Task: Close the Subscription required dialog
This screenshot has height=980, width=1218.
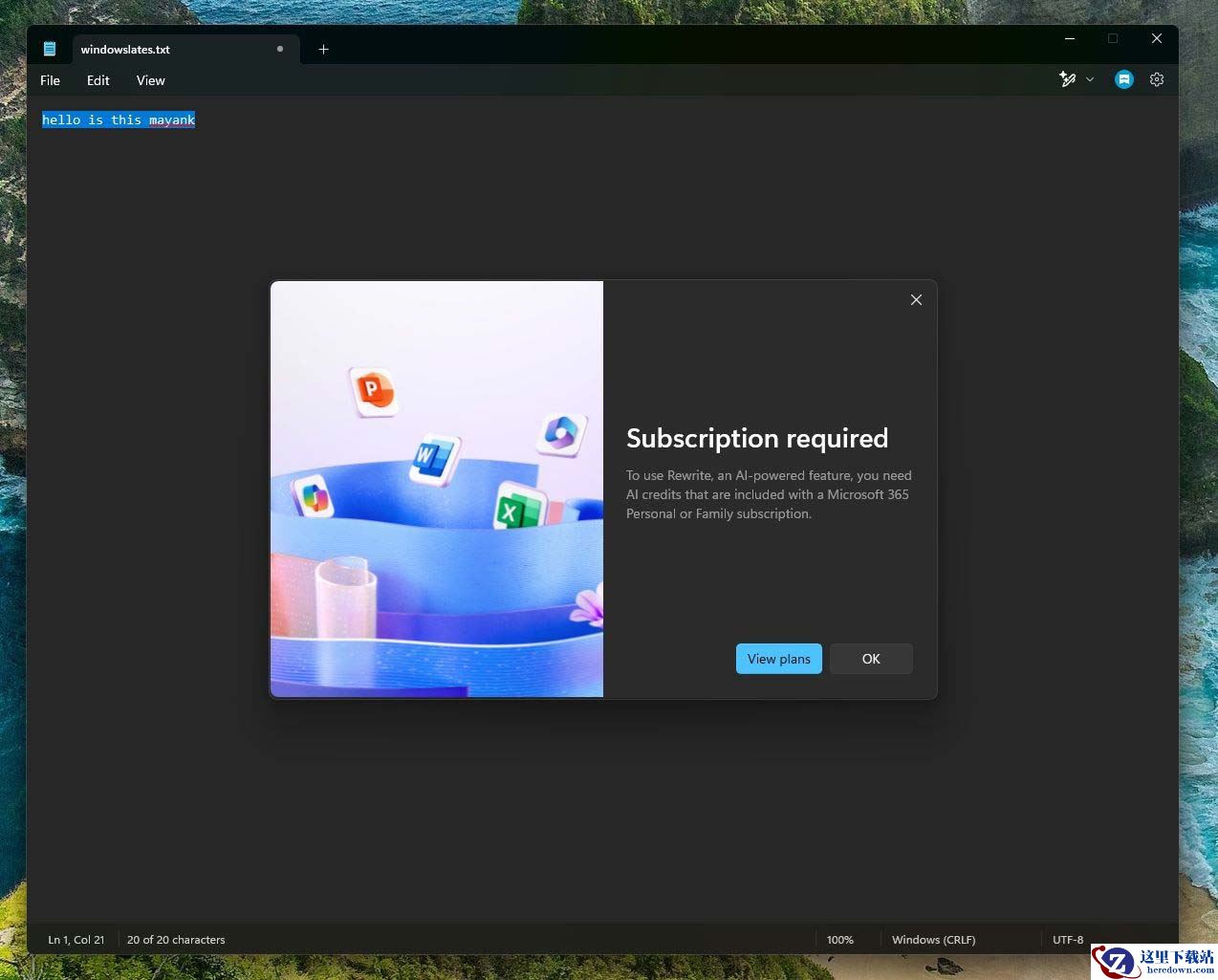Action: coord(916,300)
